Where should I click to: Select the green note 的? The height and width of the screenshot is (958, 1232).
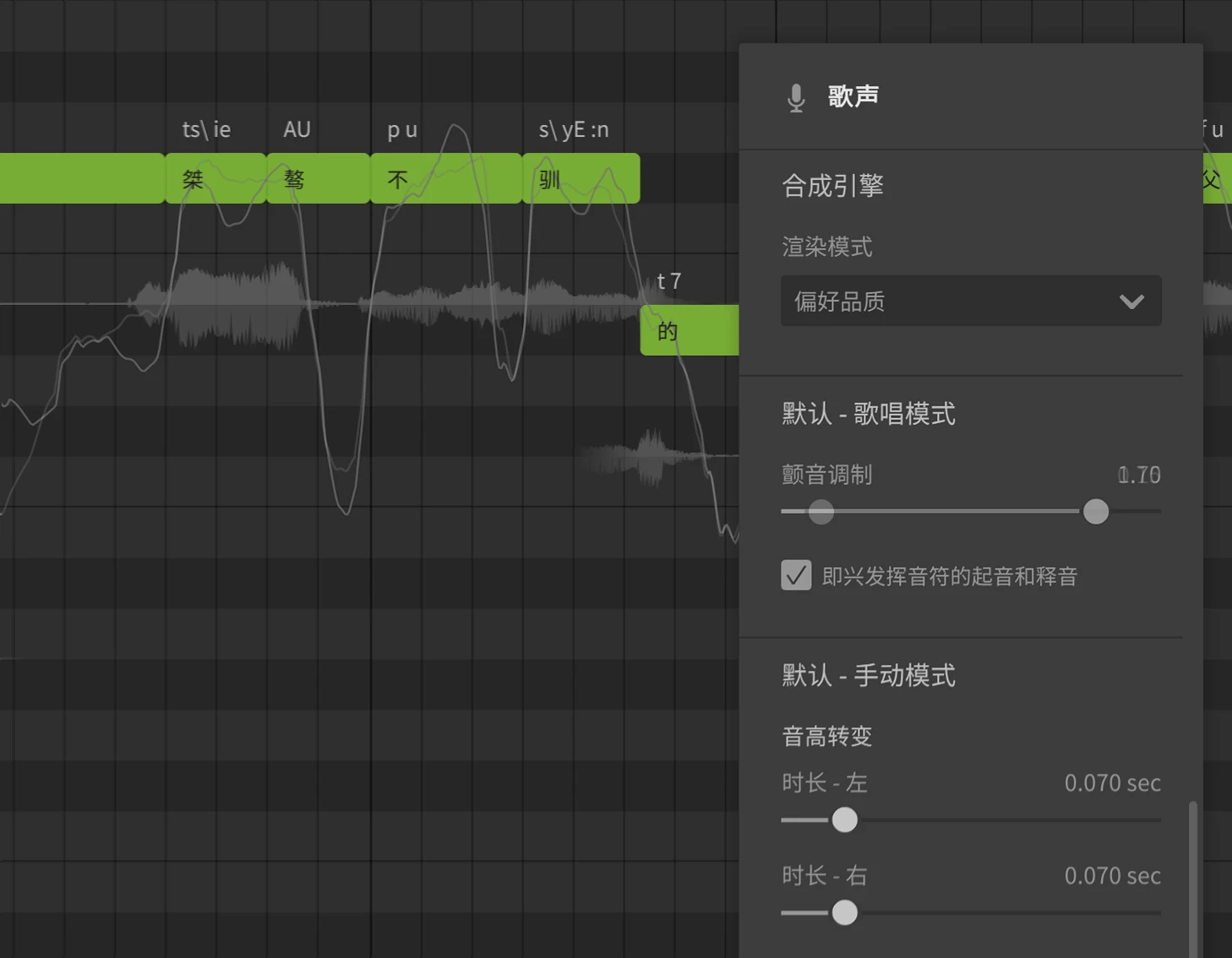tap(690, 330)
